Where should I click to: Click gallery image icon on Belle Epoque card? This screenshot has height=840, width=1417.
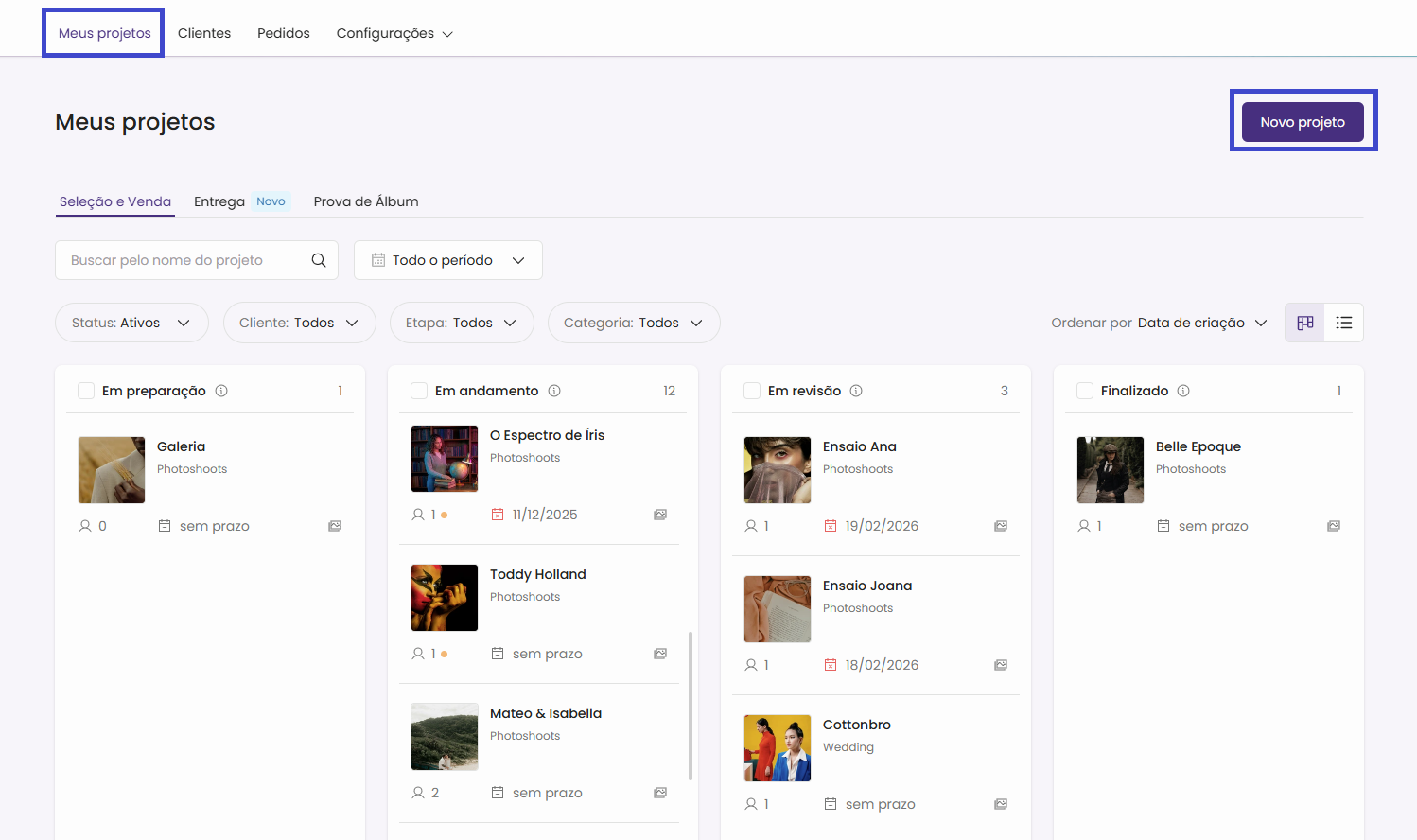tap(1334, 526)
